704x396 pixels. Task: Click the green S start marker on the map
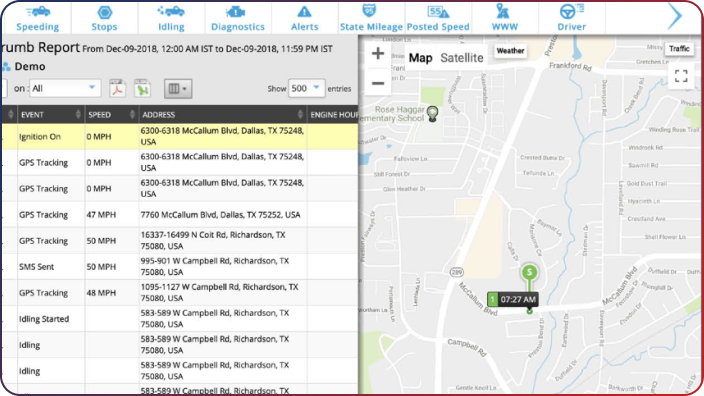pyautogui.click(x=529, y=273)
